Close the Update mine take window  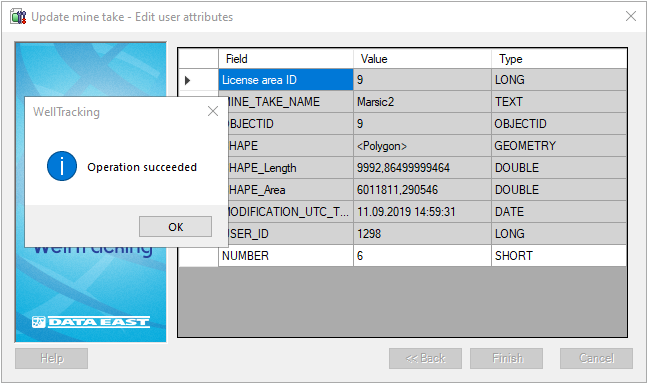click(631, 16)
